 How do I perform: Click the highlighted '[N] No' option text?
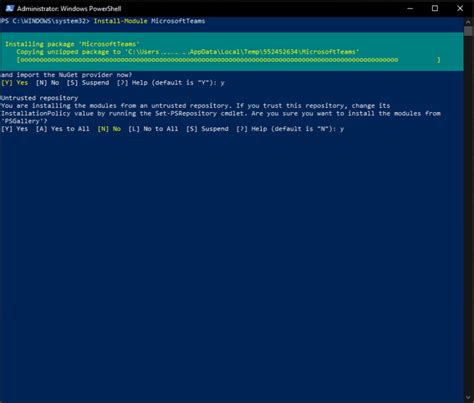109,129
